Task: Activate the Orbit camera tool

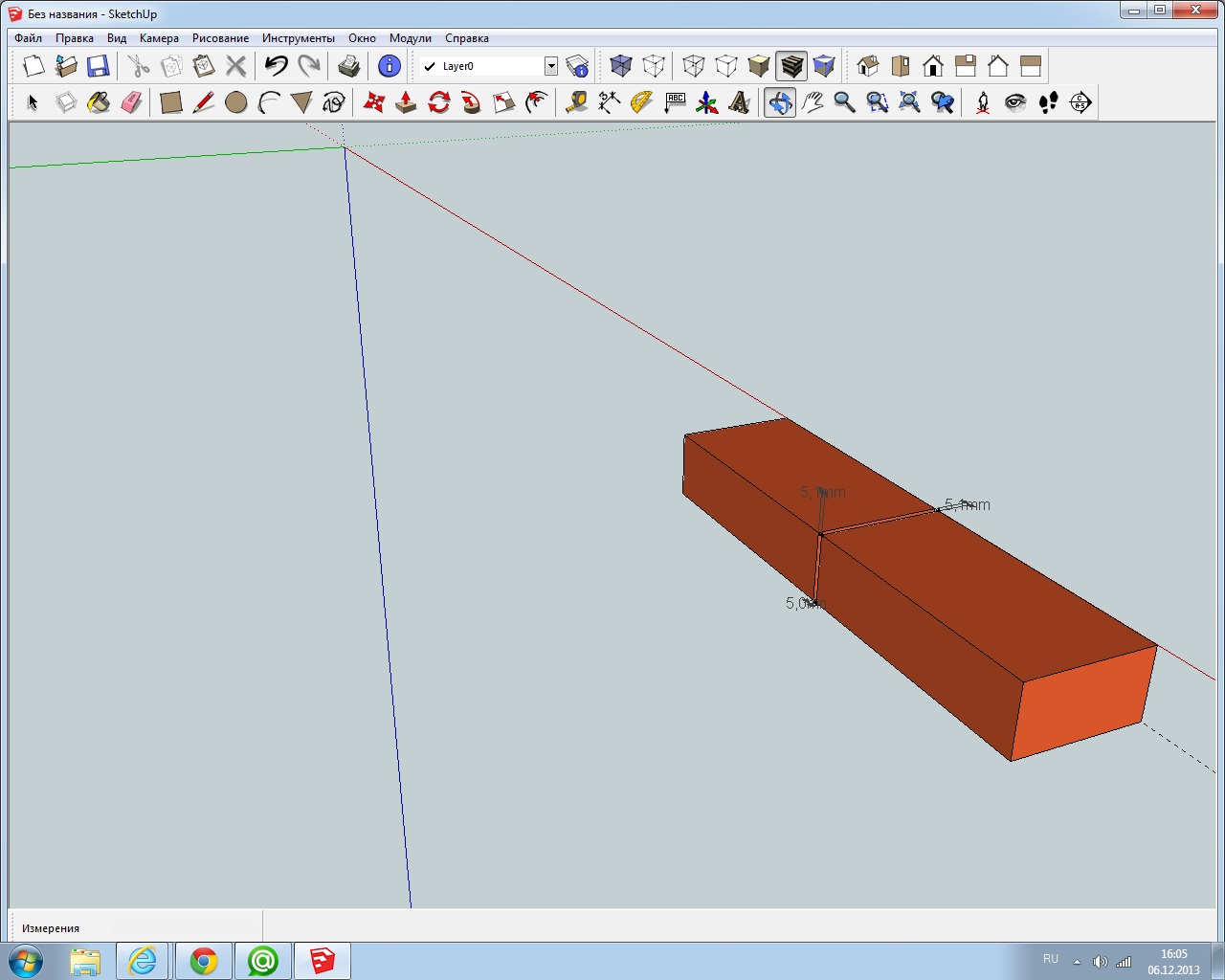Action: tap(779, 102)
